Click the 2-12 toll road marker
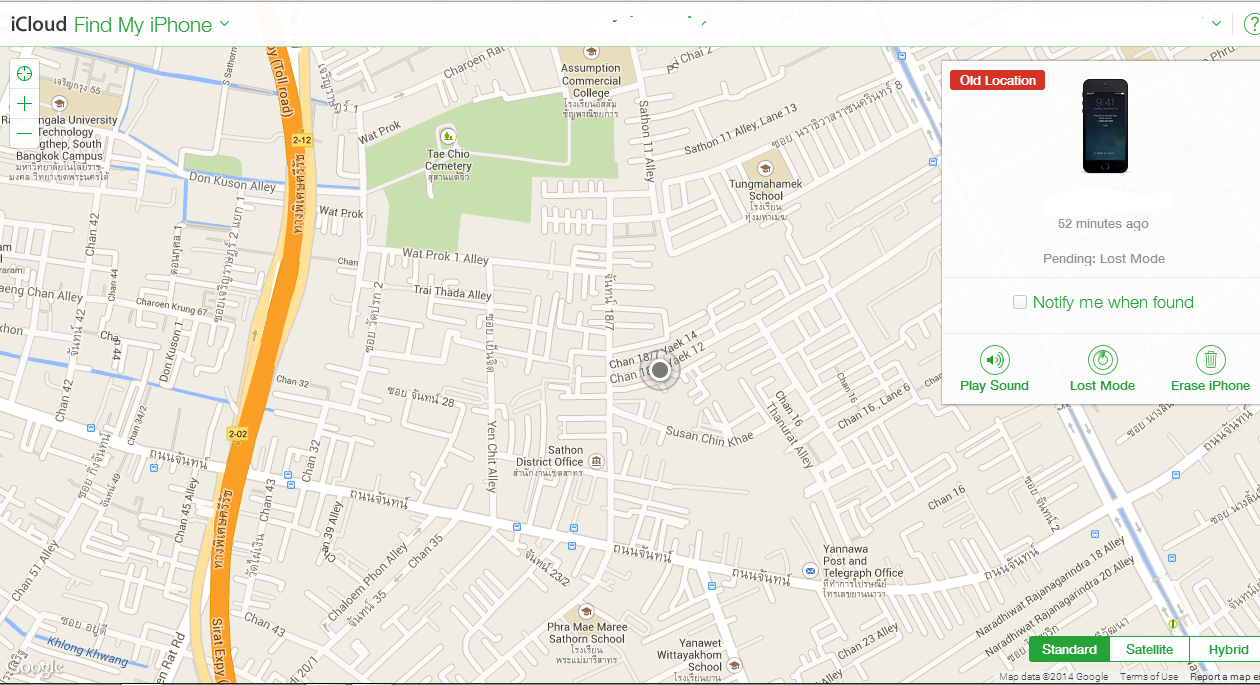The image size is (1260, 685). point(302,141)
